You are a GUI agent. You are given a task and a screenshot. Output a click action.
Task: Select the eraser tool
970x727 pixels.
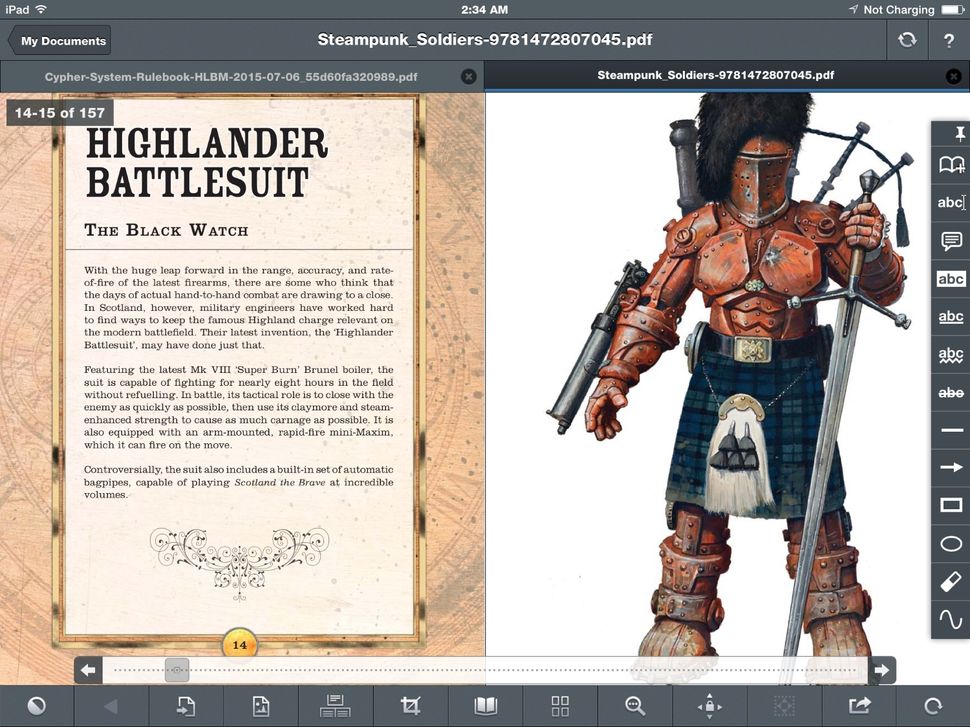[x=948, y=581]
